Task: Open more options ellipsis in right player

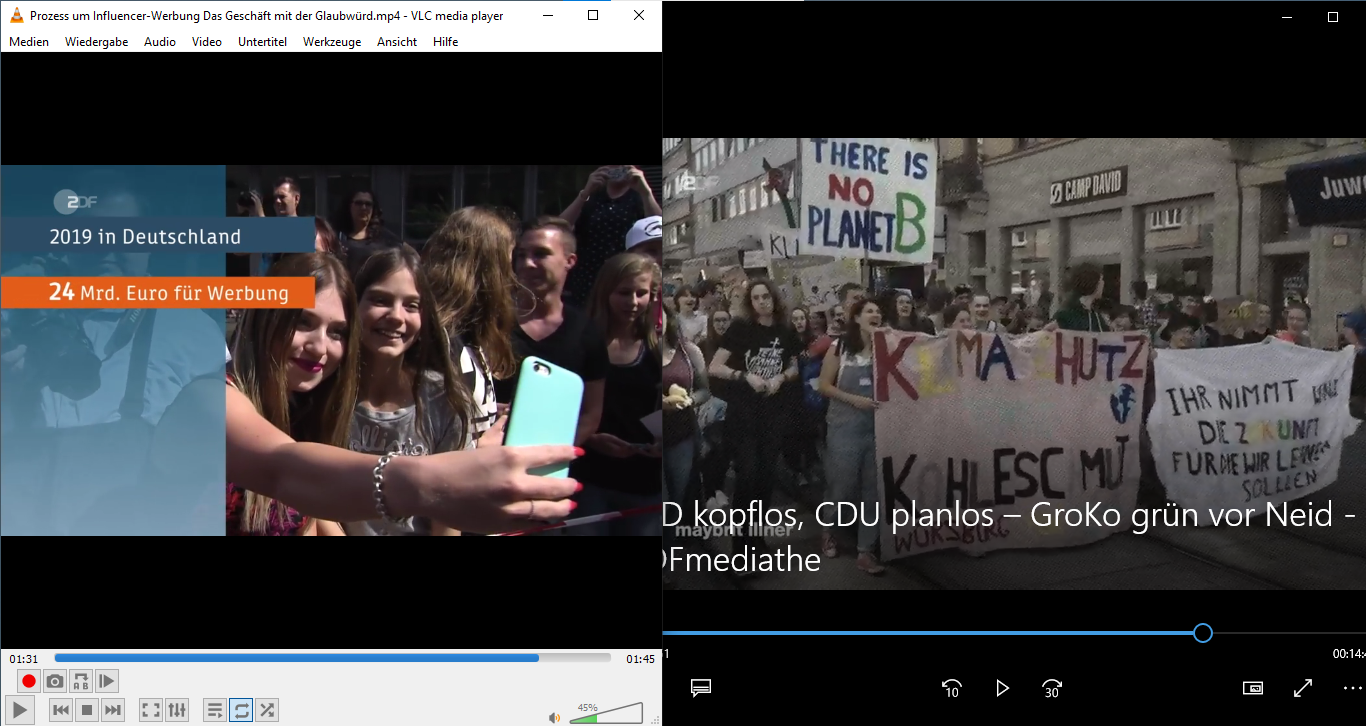Action: [1352, 688]
